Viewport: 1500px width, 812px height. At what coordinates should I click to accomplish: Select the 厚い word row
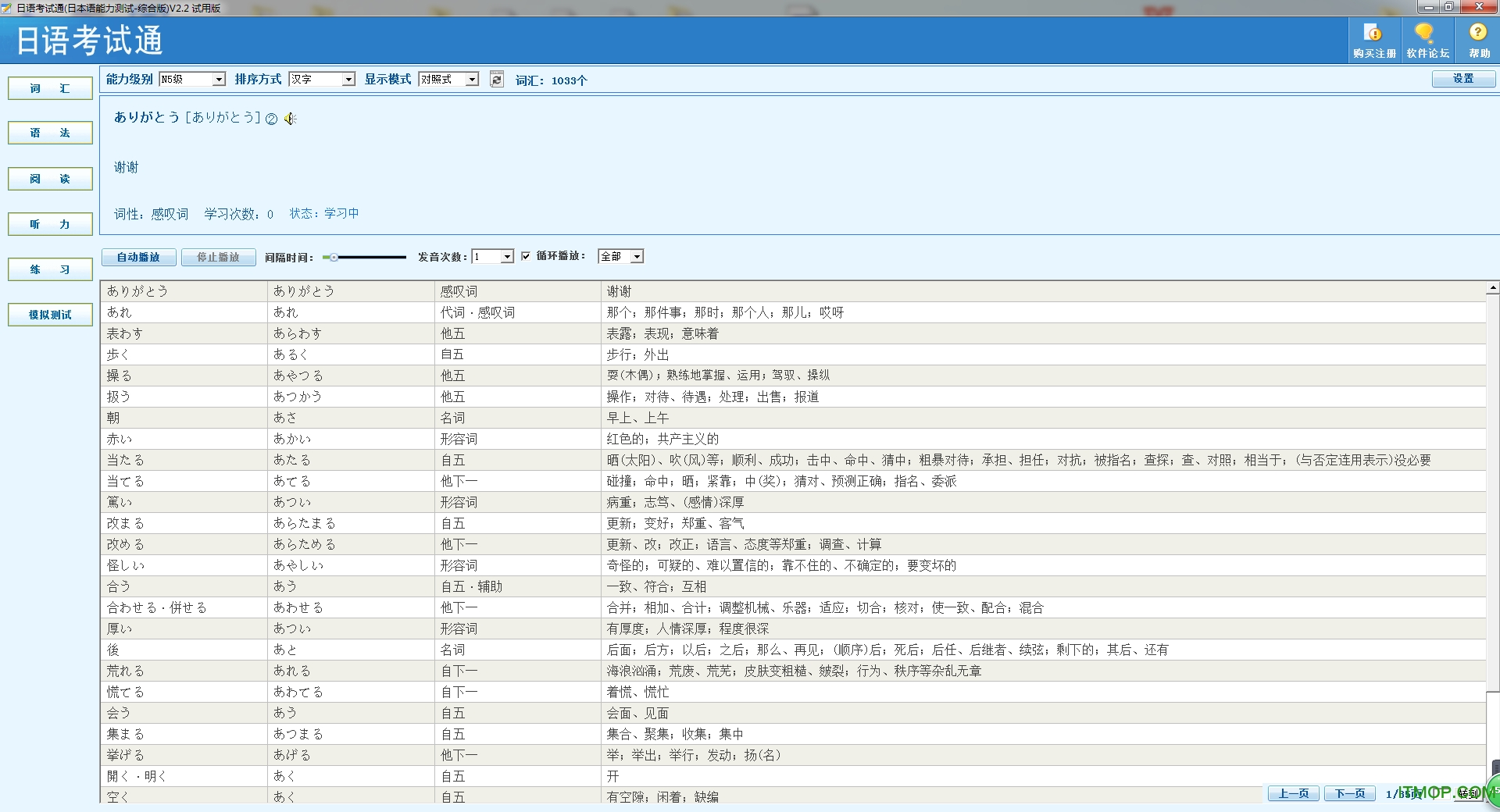click(x=793, y=629)
